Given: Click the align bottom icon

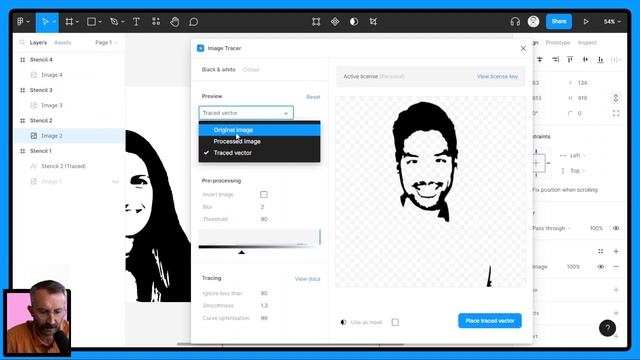Looking at the screenshot, I should (x=600, y=60).
